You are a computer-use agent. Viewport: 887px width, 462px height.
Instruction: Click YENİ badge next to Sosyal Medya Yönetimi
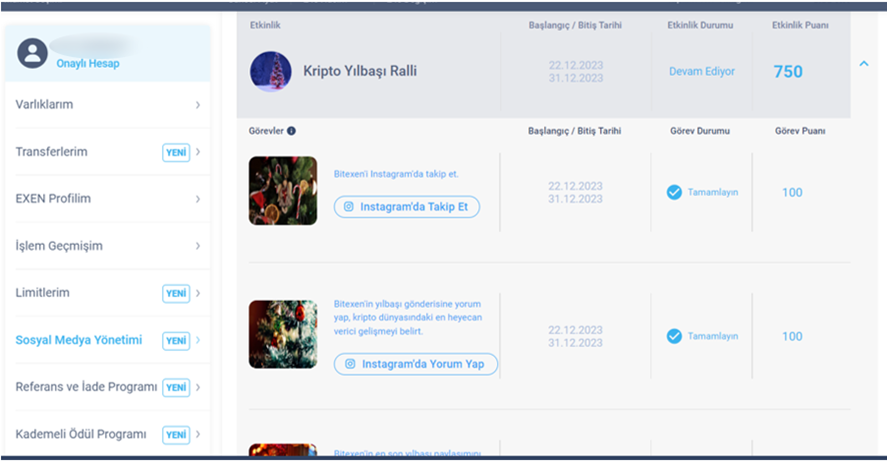(176, 340)
